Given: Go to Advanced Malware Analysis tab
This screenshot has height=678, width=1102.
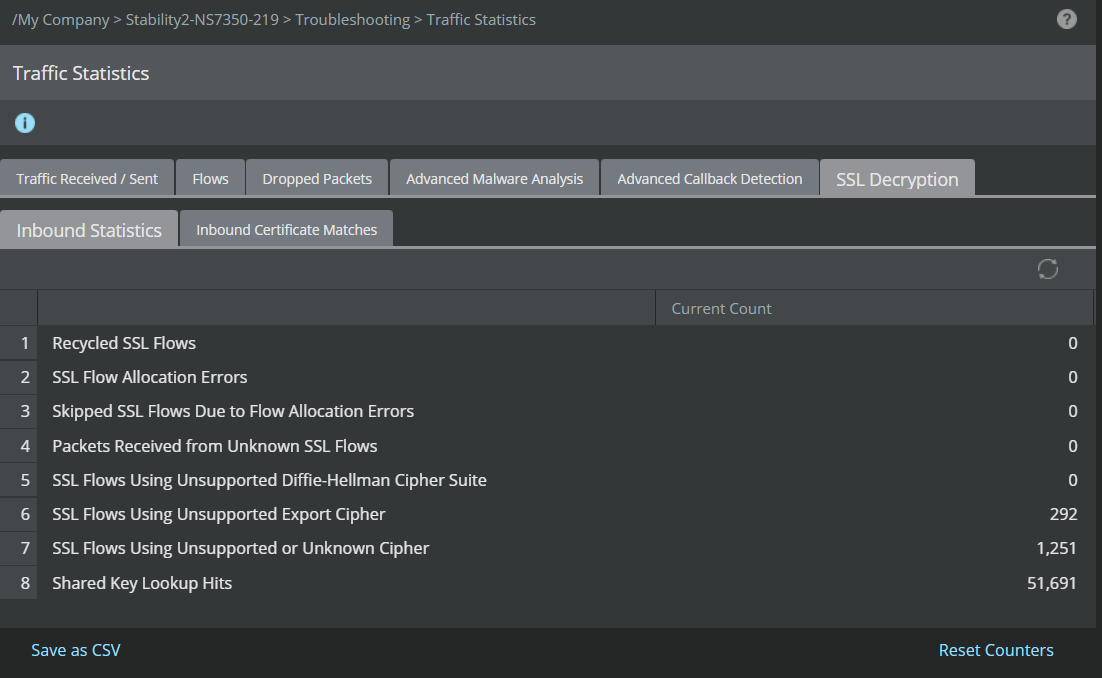Looking at the screenshot, I should tap(494, 178).
